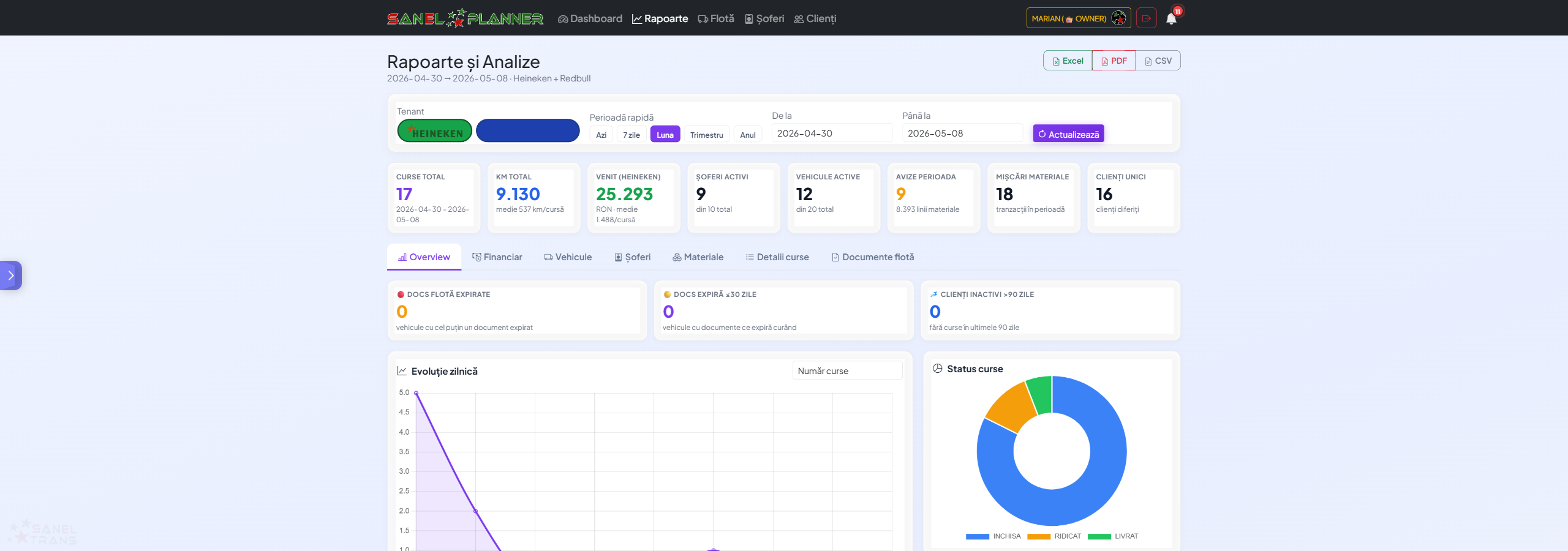Screen dimensions: 1568x551
Task: Select the Anul quick period
Action: [748, 135]
